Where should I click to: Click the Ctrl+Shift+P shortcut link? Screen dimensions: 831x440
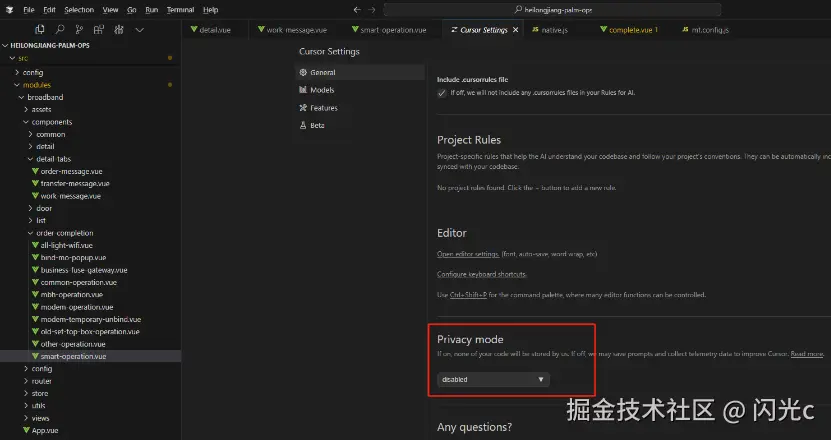pyautogui.click(x=468, y=295)
